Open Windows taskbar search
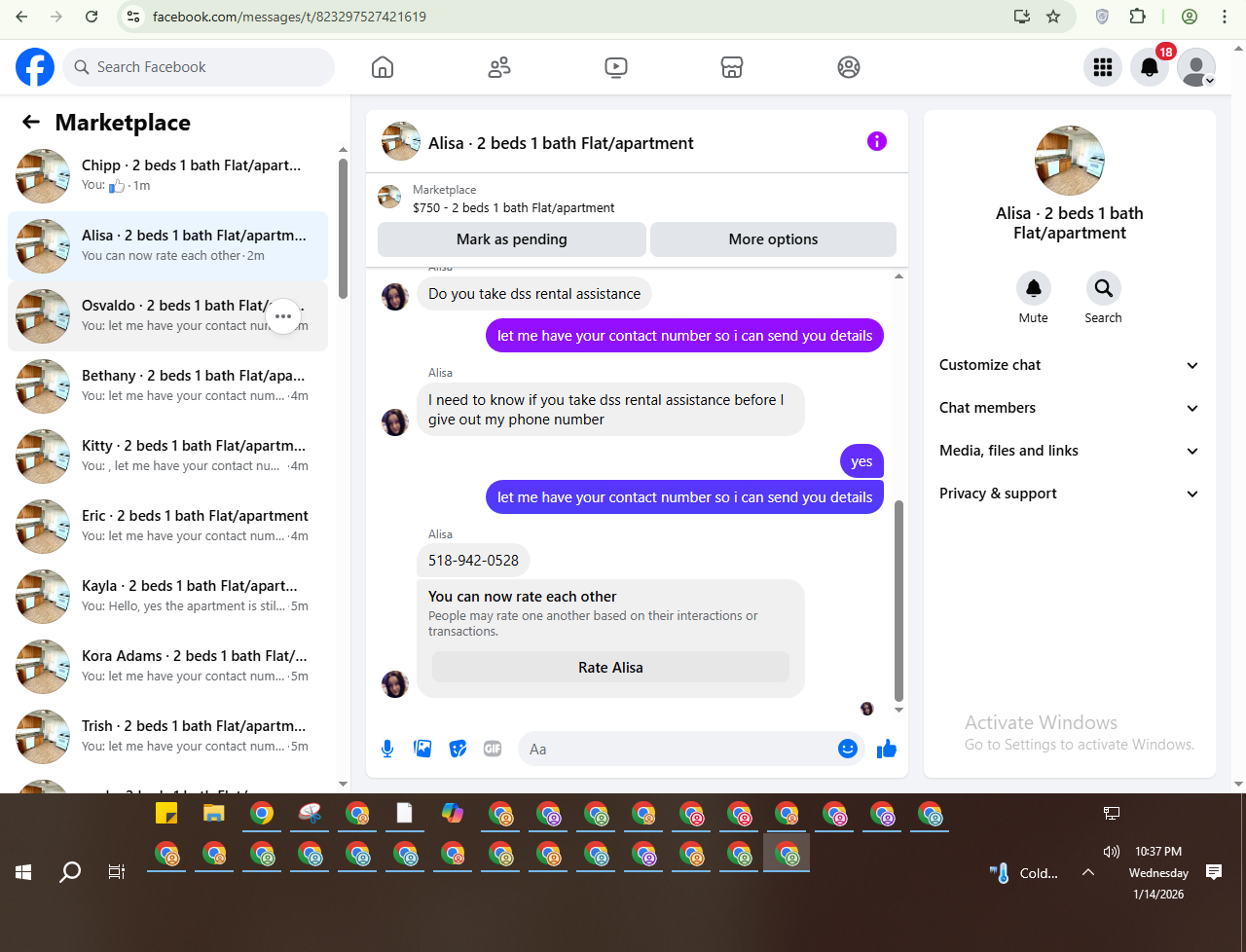 coord(70,872)
